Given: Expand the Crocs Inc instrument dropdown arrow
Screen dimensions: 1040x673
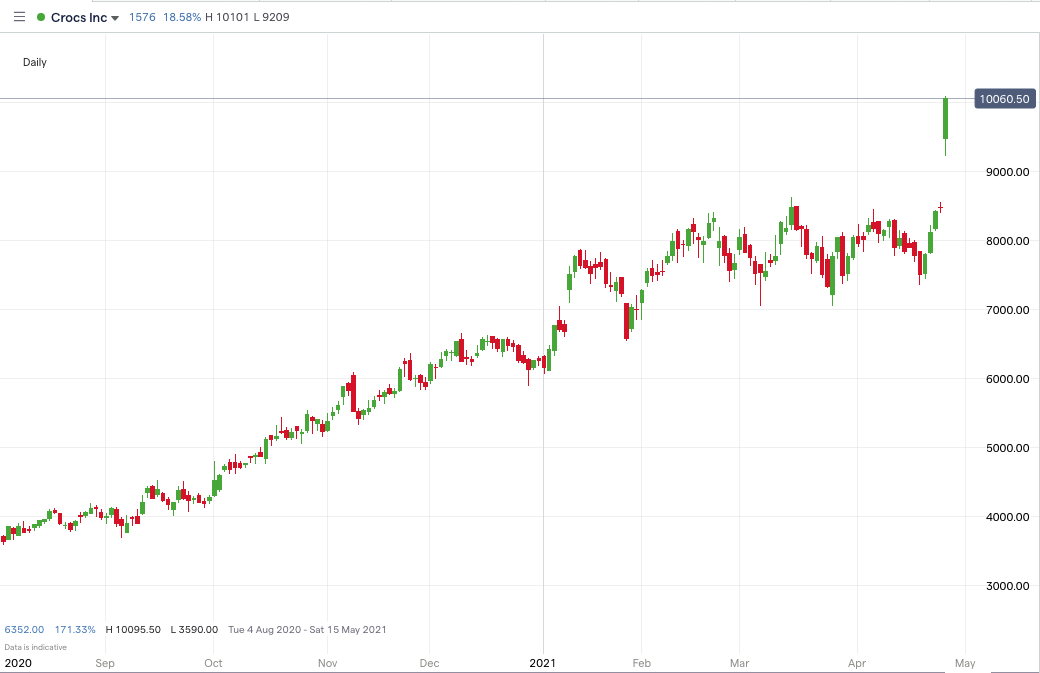Looking at the screenshot, I should [x=115, y=18].
